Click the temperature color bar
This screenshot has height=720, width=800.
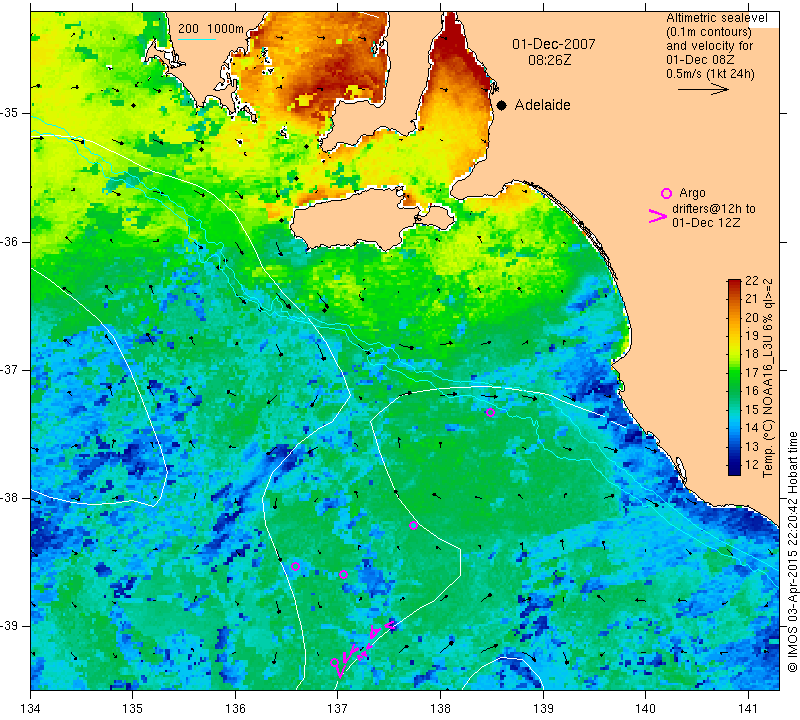pos(734,377)
